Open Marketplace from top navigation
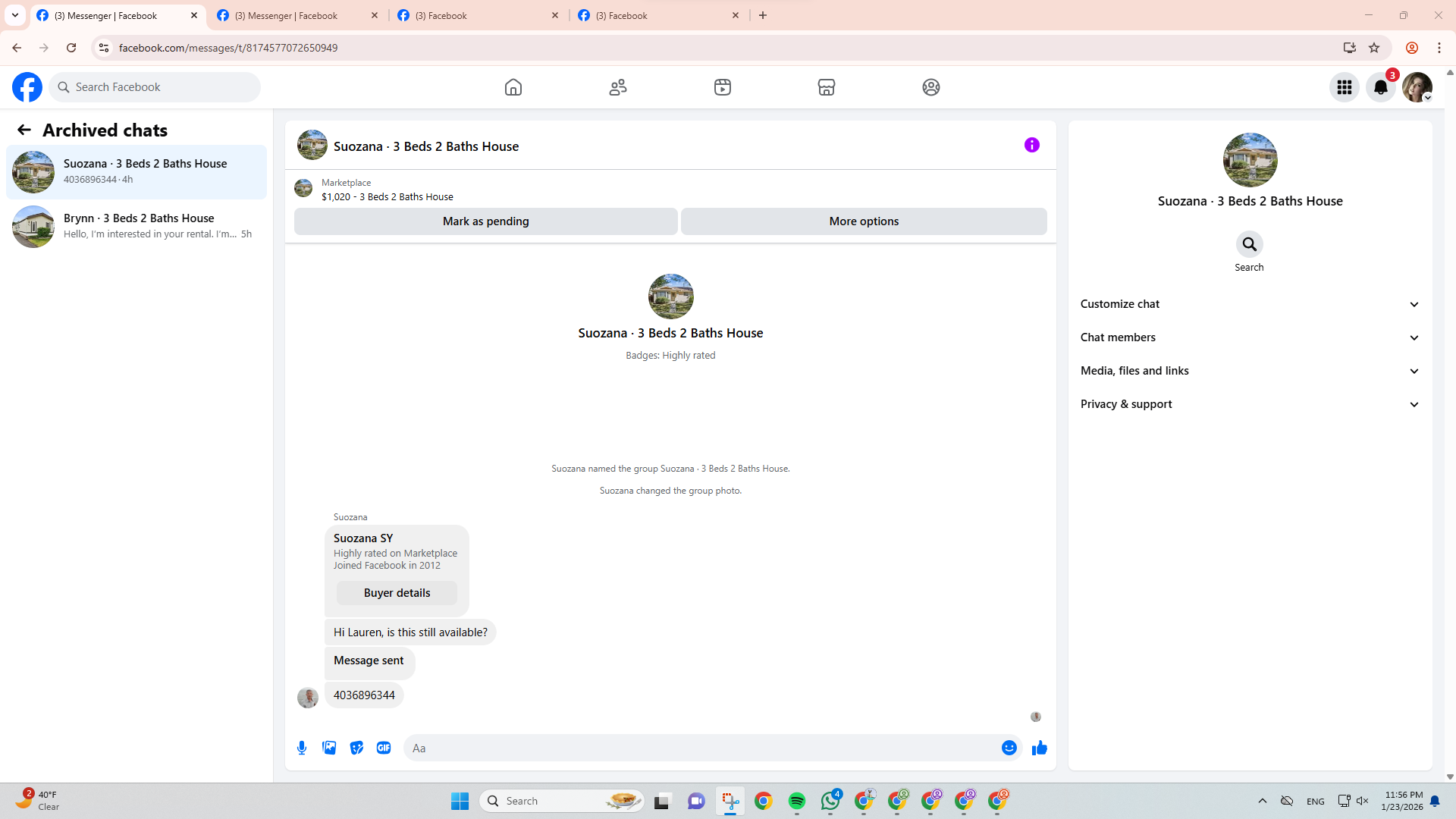 826,87
